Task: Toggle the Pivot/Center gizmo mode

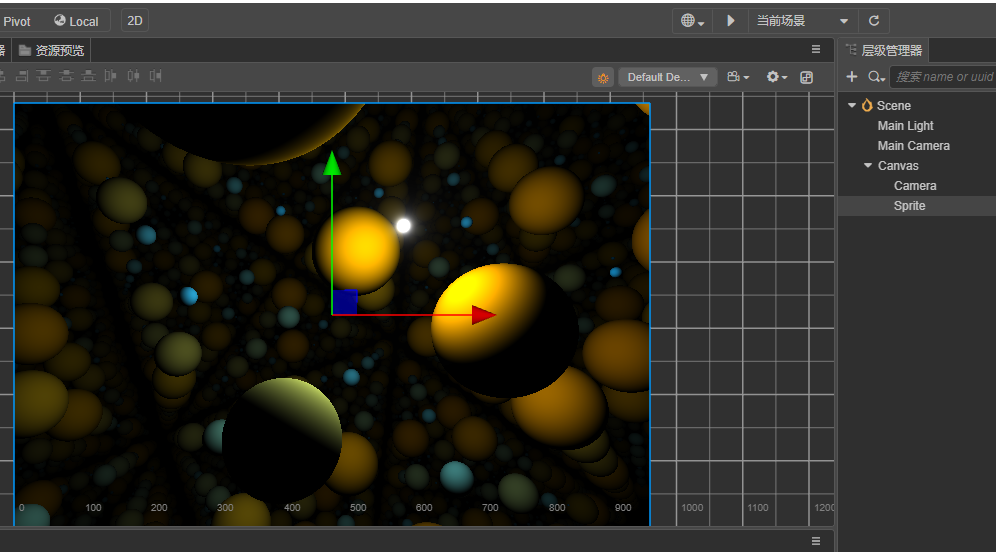Action: pos(17,21)
